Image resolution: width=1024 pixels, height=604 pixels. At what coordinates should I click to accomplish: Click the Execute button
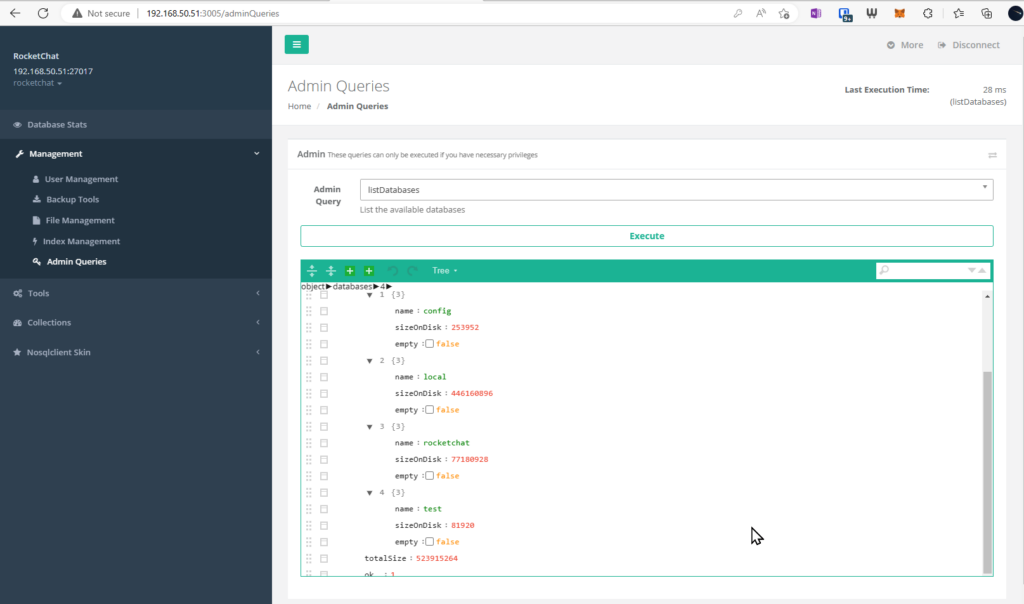pyautogui.click(x=647, y=236)
